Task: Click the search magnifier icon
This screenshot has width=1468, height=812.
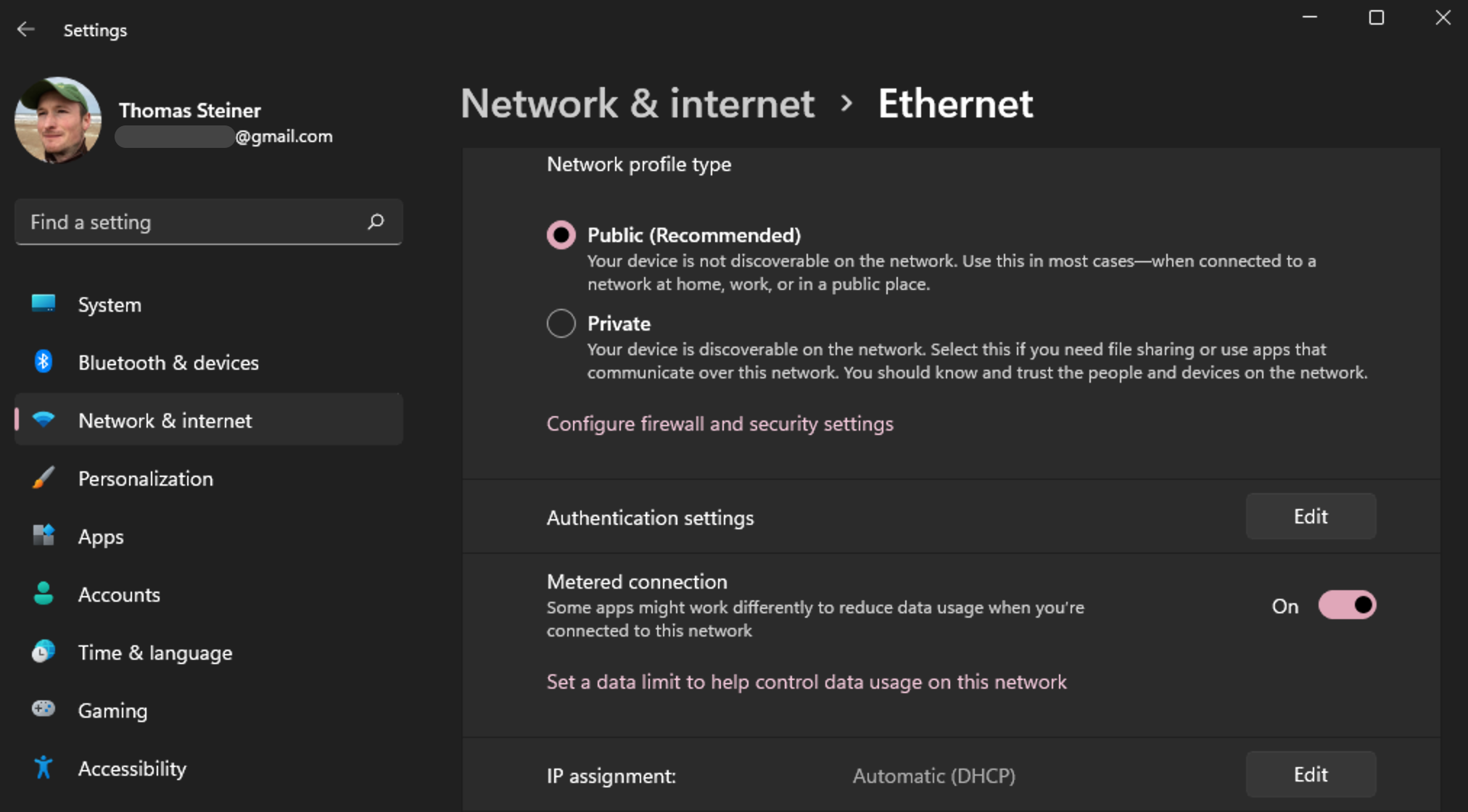Action: tap(376, 222)
